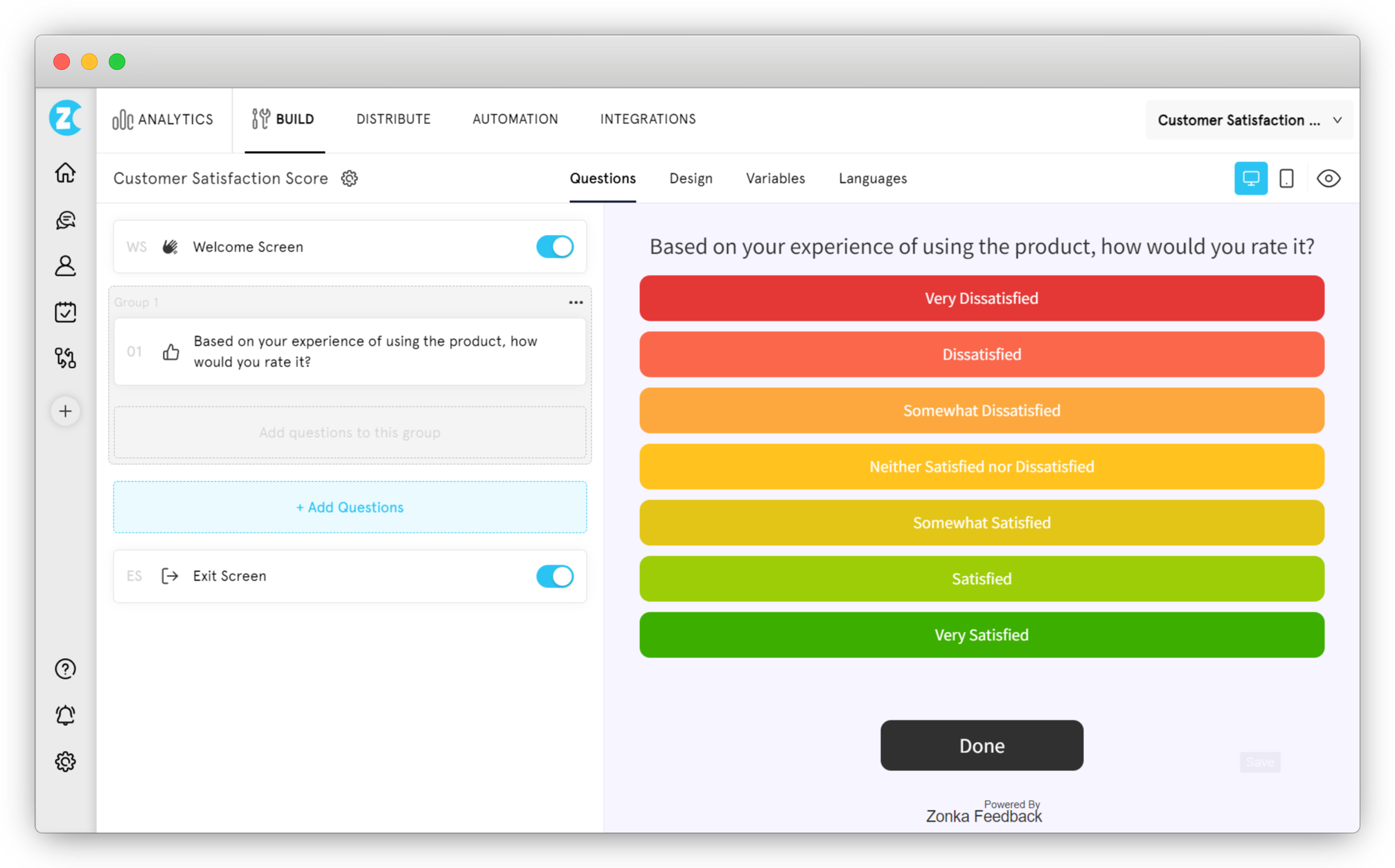Viewport: 1395px width, 868px height.
Task: Open the workflows icon in the left sidebar
Action: pos(65,358)
